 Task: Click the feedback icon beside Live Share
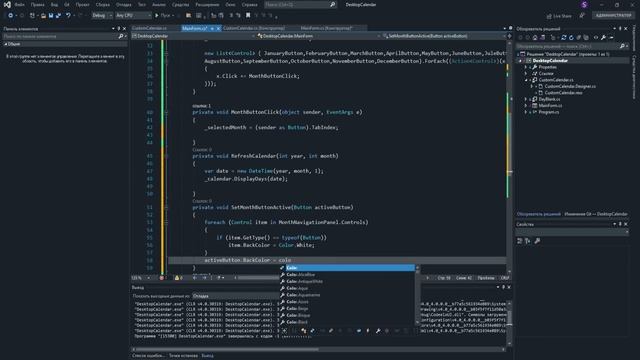(582, 16)
